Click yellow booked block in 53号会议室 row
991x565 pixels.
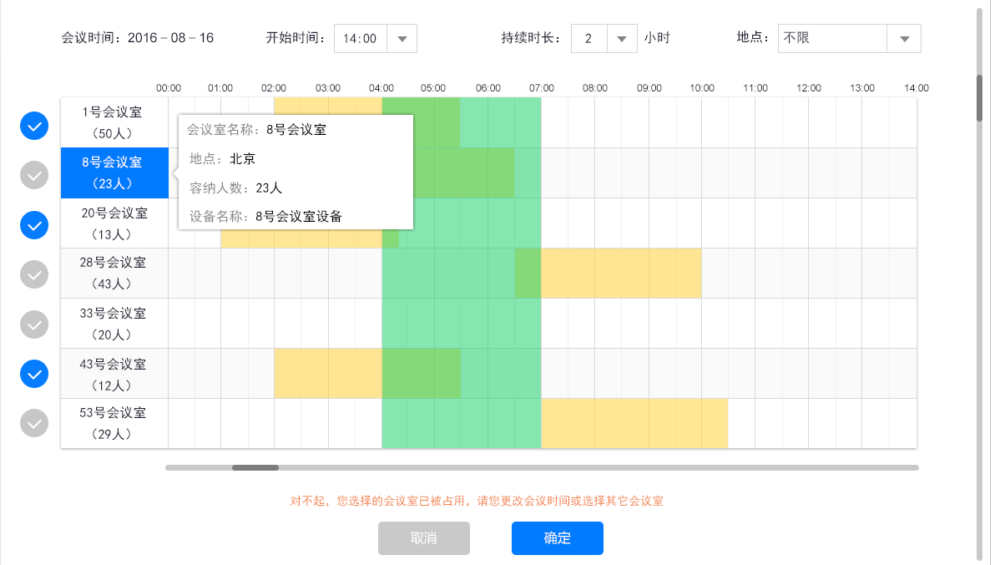(x=634, y=423)
